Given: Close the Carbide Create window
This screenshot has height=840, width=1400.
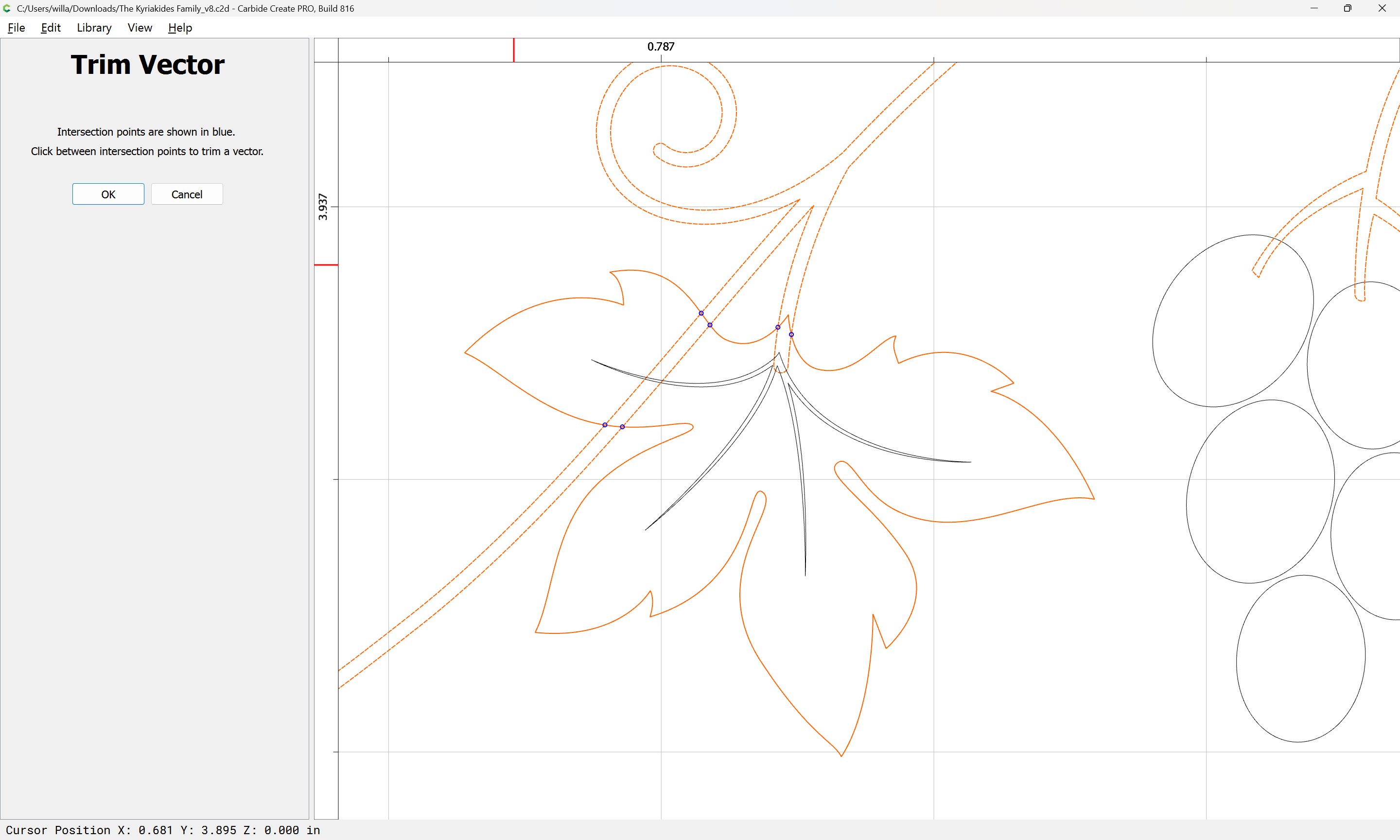Looking at the screenshot, I should tap(1382, 8).
